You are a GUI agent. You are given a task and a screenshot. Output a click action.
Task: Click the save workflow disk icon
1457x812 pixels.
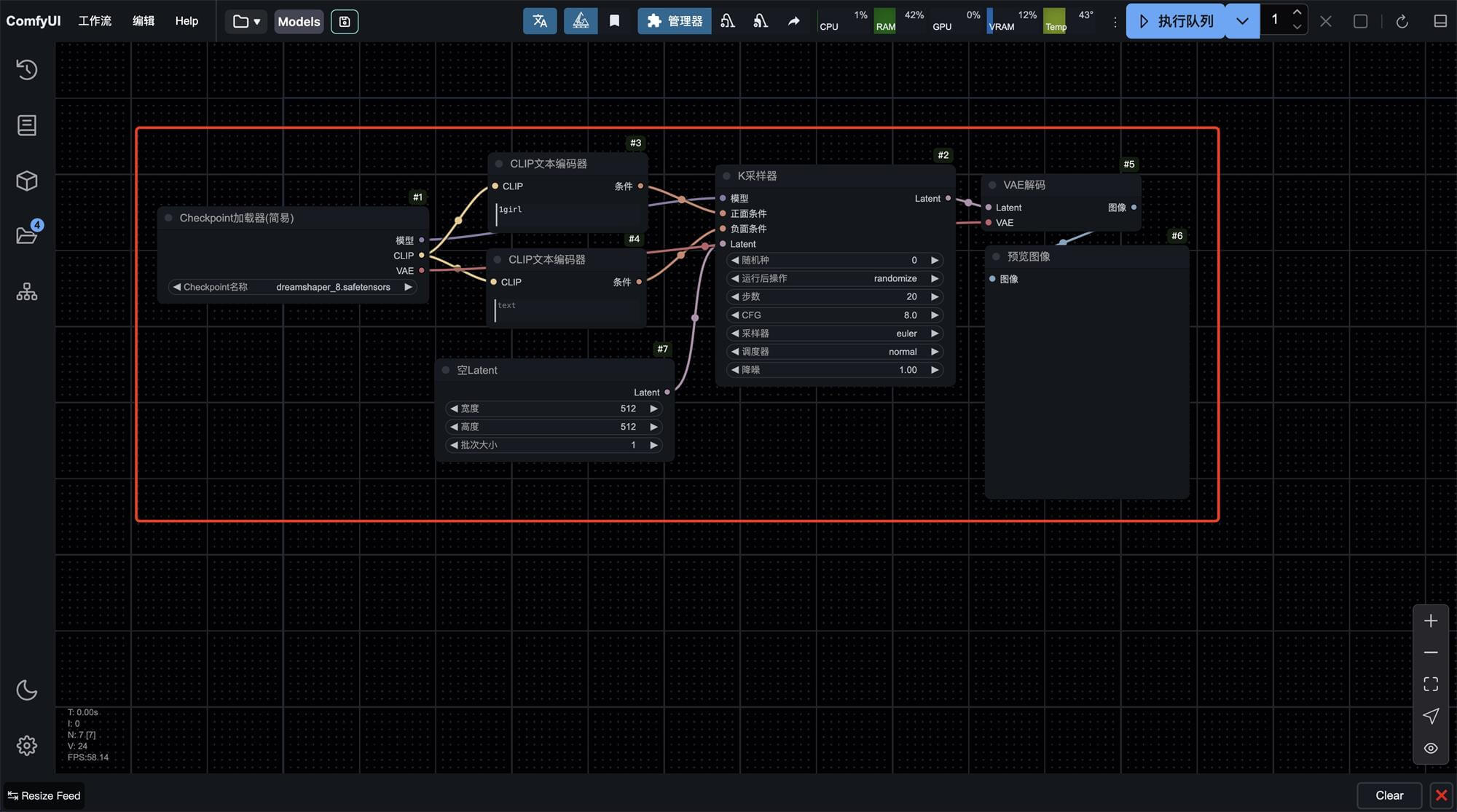coord(345,21)
